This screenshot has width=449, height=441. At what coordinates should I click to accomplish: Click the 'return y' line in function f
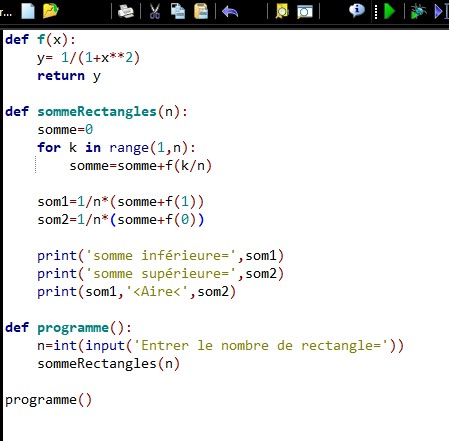point(69,76)
